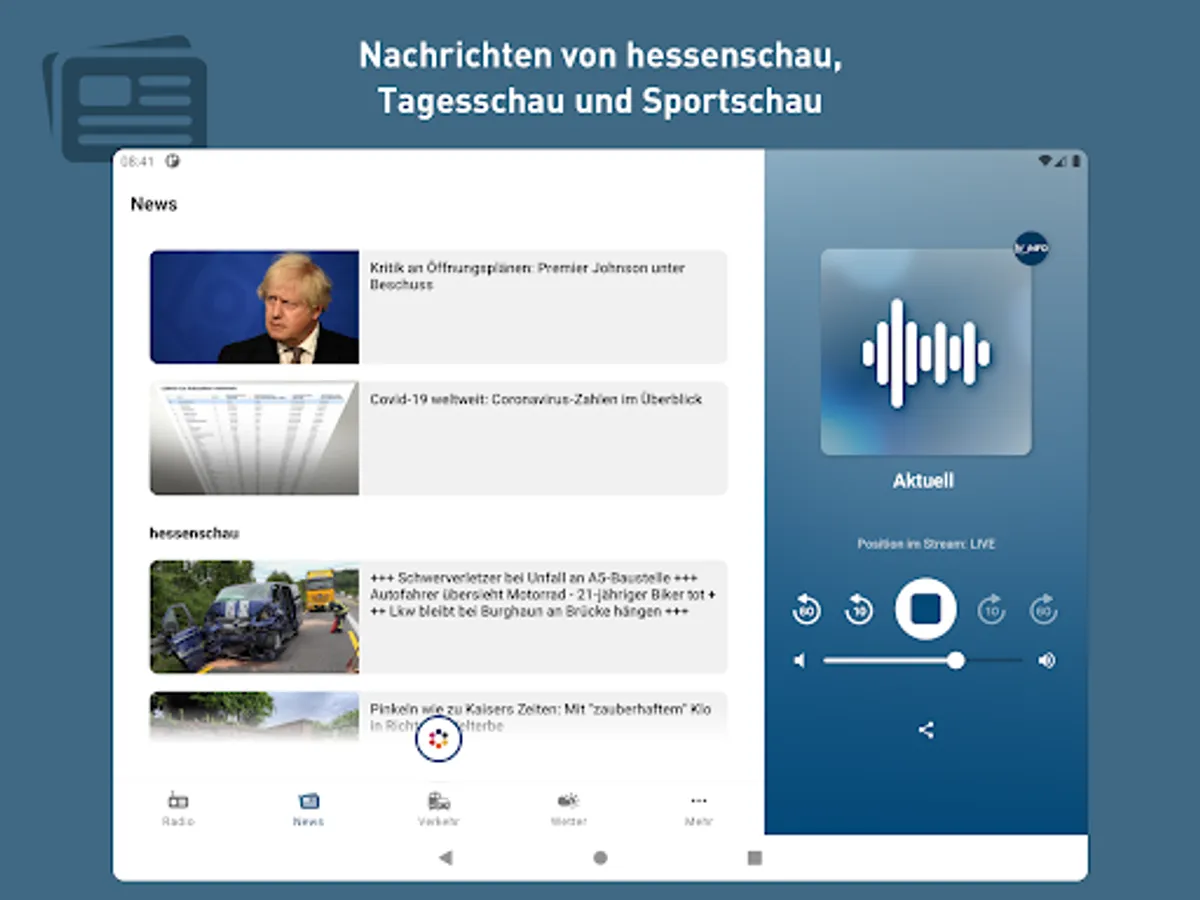Open the audio waveform cover art
The height and width of the screenshot is (900, 1200).
926,353
